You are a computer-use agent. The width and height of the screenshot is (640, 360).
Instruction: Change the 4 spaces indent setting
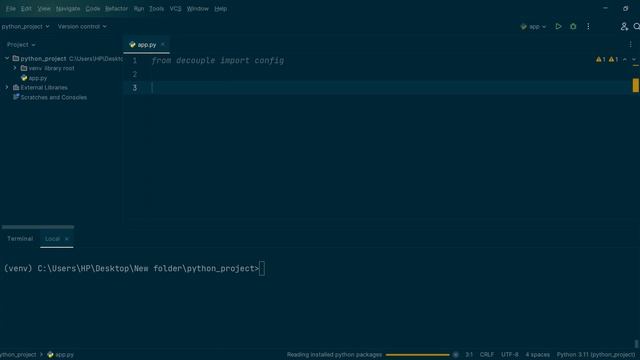[x=538, y=355]
